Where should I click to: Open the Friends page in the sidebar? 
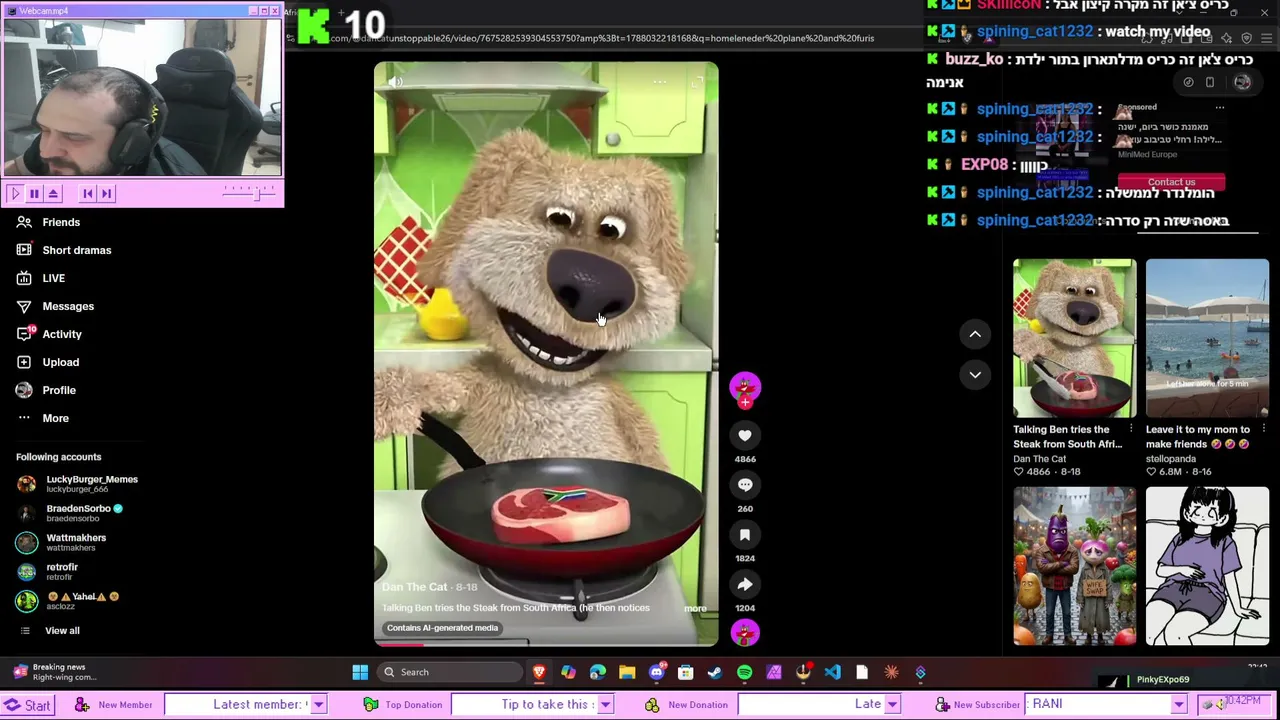click(61, 222)
